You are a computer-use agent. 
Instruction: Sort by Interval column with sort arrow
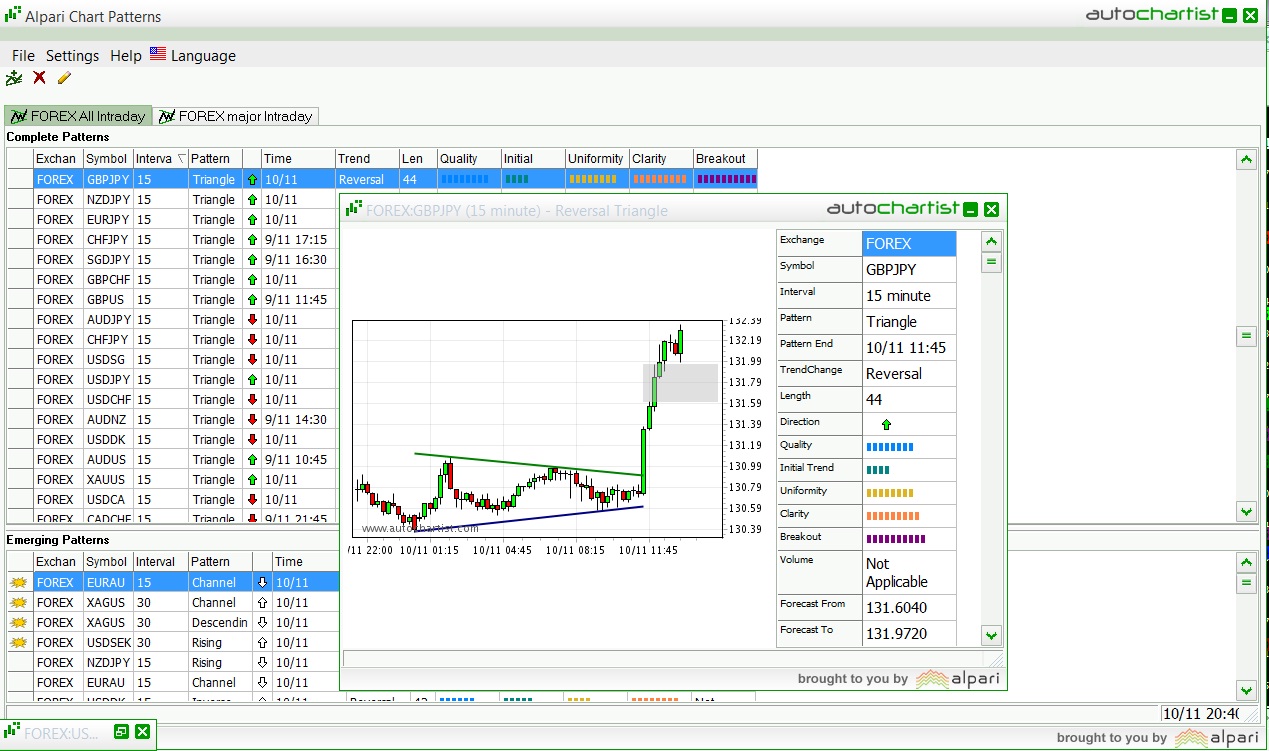(161, 158)
